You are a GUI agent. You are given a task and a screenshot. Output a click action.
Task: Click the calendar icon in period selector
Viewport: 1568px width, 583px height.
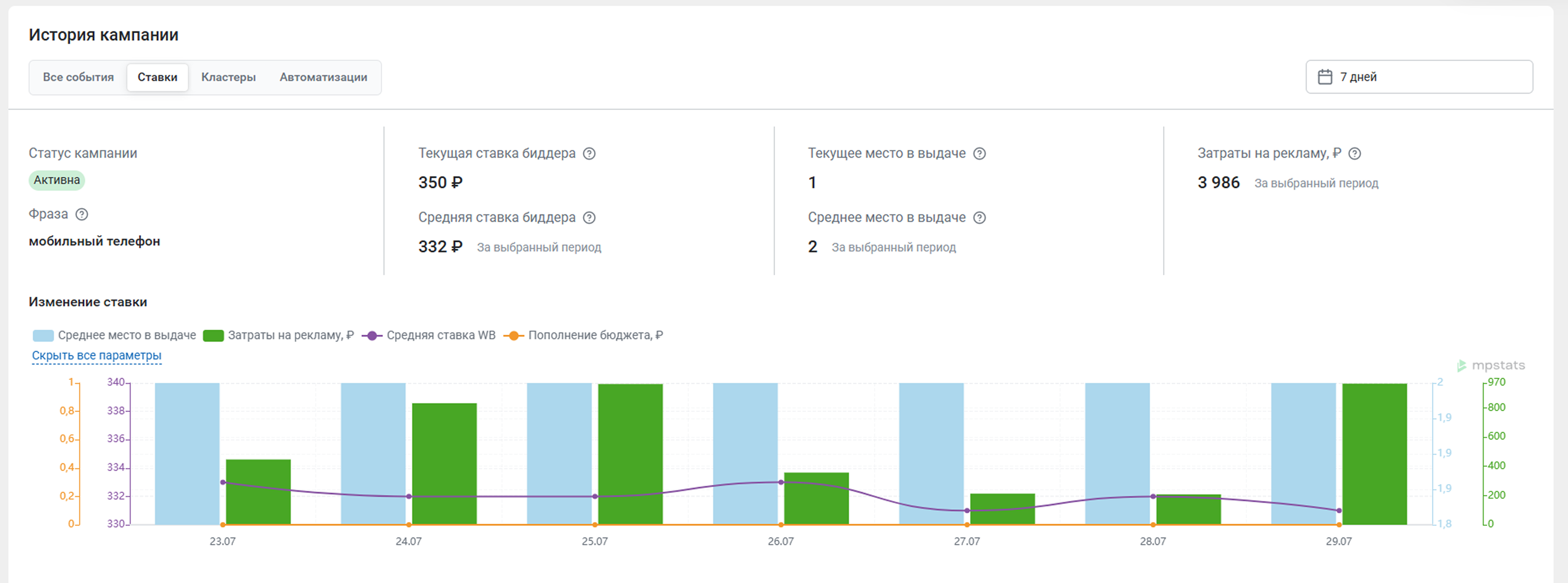coord(1324,77)
